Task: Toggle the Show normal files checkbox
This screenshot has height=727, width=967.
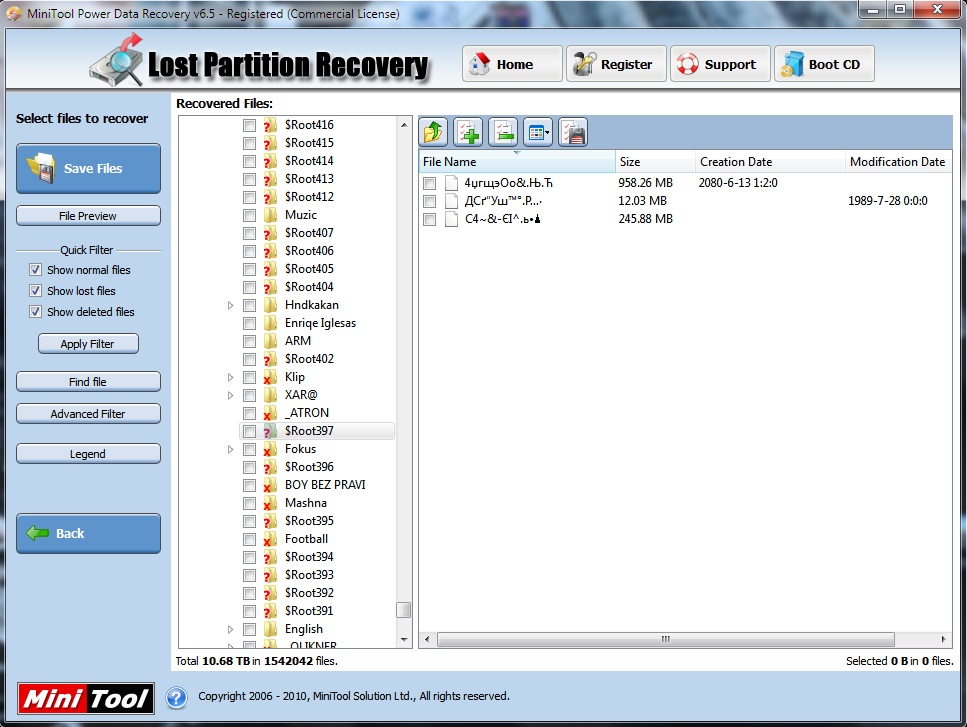Action: point(36,270)
